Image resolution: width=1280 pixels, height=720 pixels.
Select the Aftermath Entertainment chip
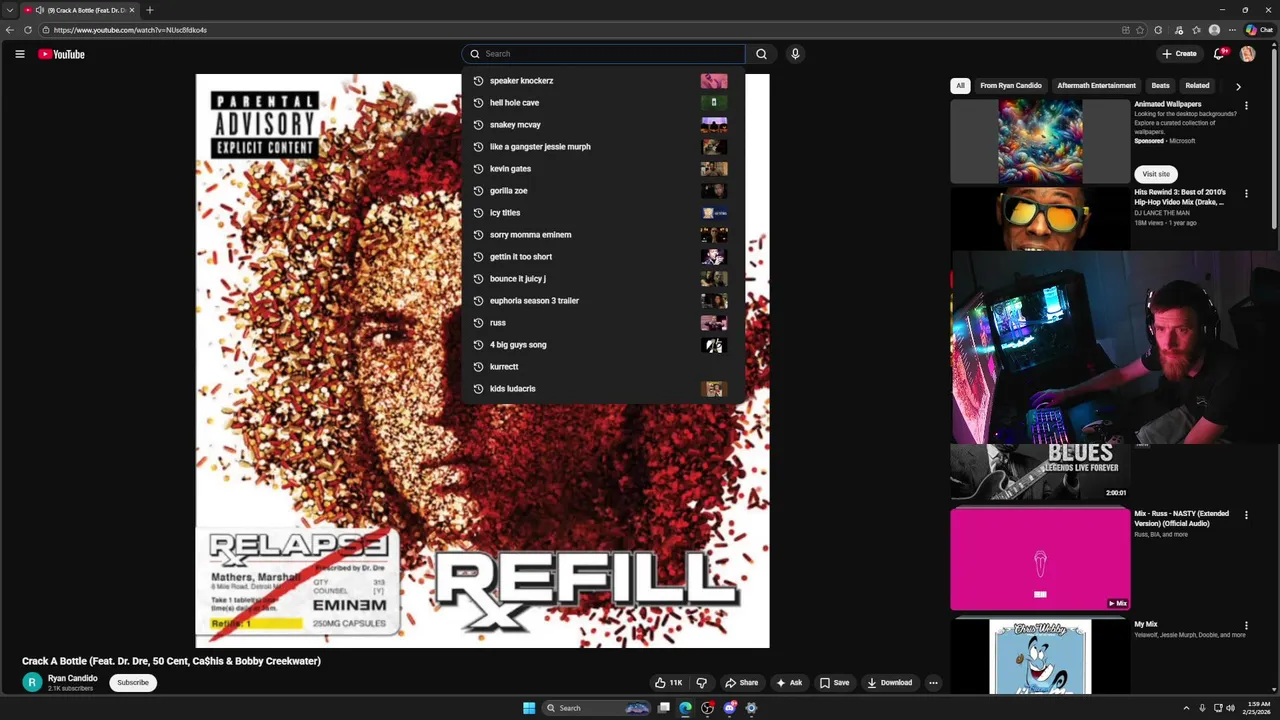point(1096,86)
